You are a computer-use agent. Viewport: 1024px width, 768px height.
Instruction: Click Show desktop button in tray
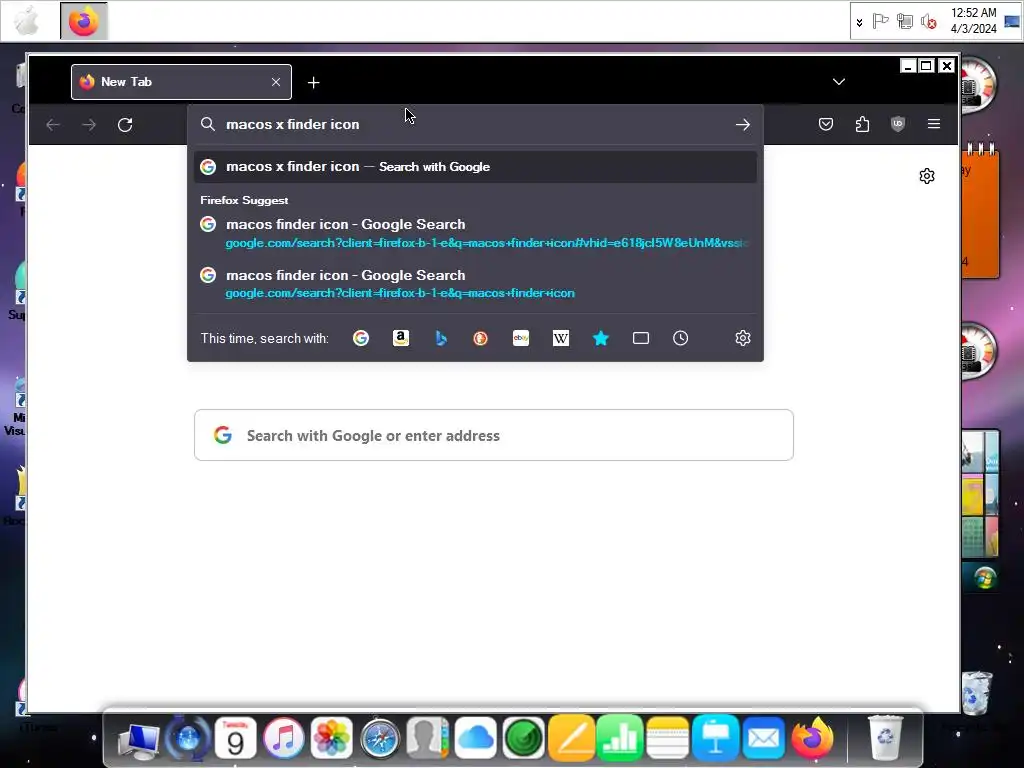pyautogui.click(x=1012, y=22)
